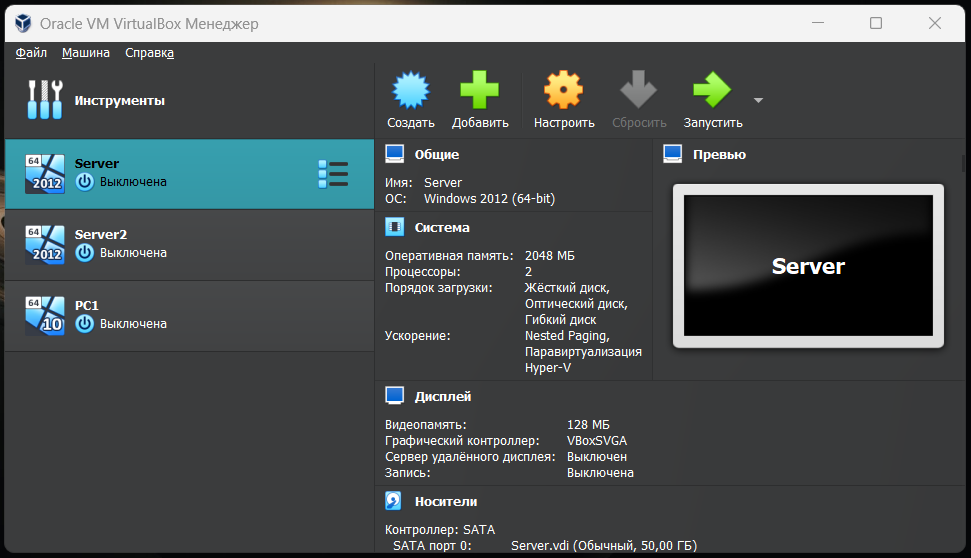Select the Server virtual machine entry
Viewport: 971px width, 558px height.
(189, 174)
